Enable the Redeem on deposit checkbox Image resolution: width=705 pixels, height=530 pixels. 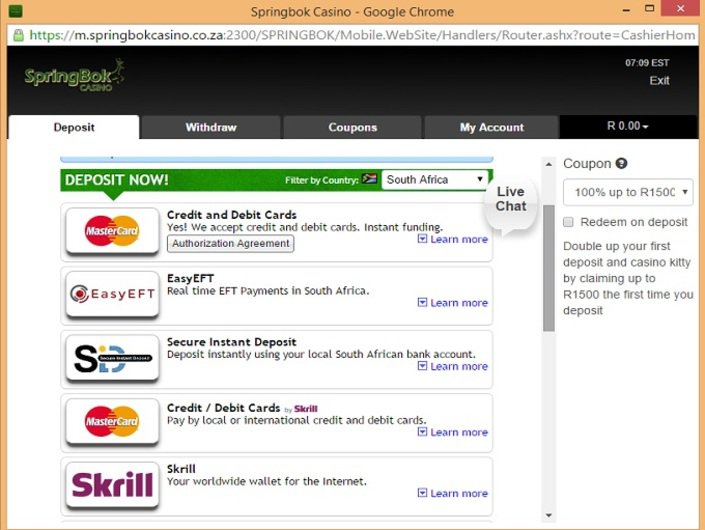click(x=569, y=222)
